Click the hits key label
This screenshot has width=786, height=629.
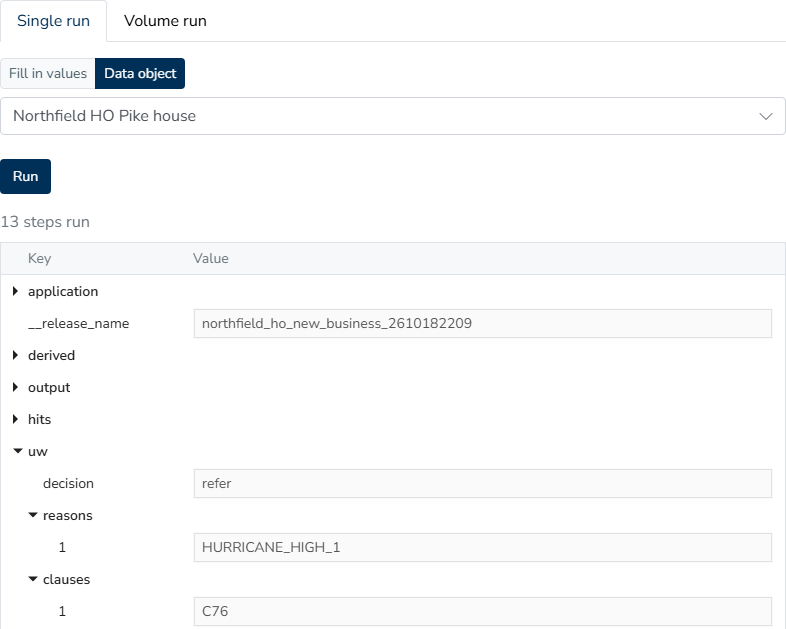[40, 420]
